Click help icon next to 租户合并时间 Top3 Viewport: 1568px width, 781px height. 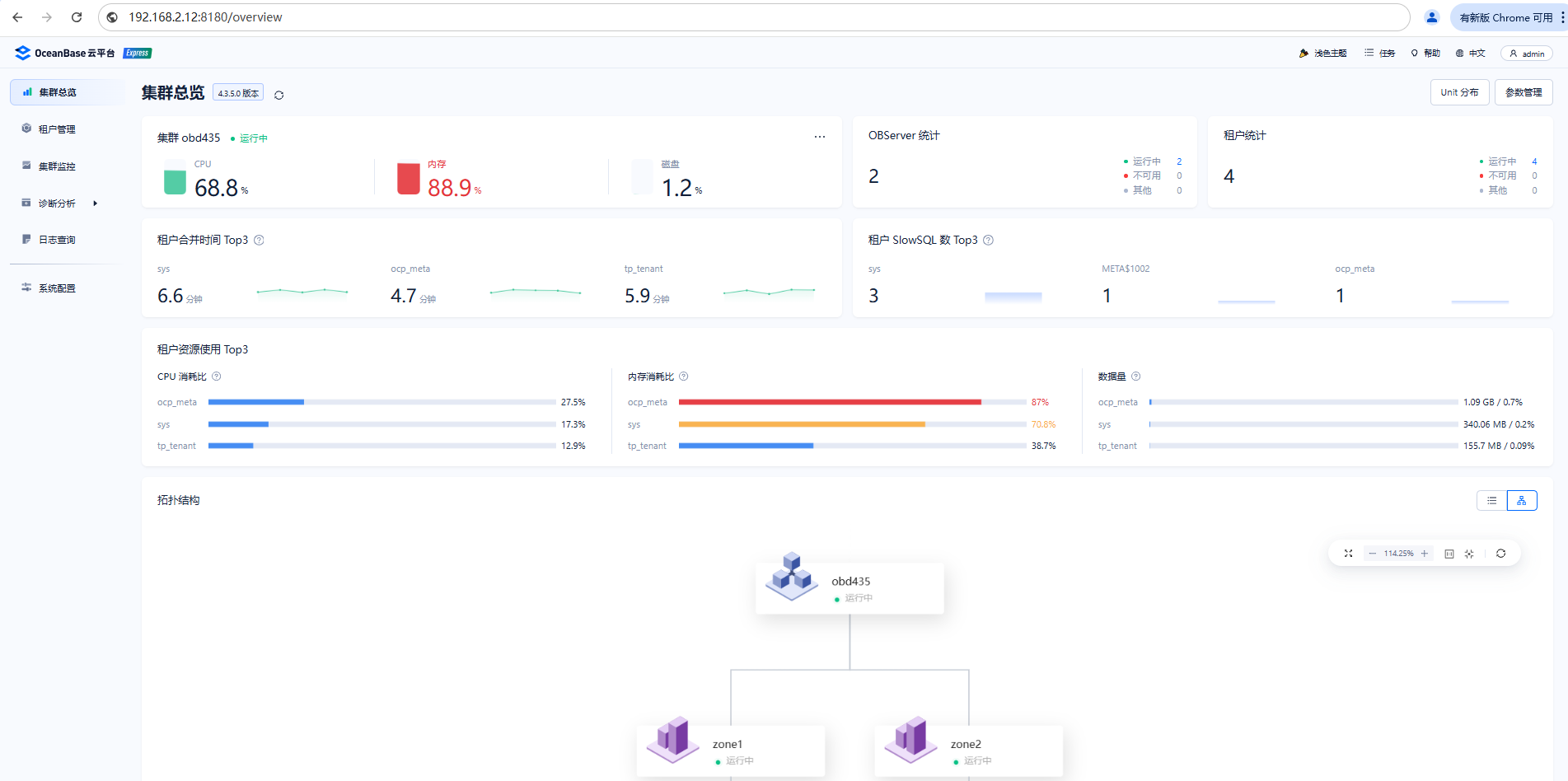click(x=259, y=241)
